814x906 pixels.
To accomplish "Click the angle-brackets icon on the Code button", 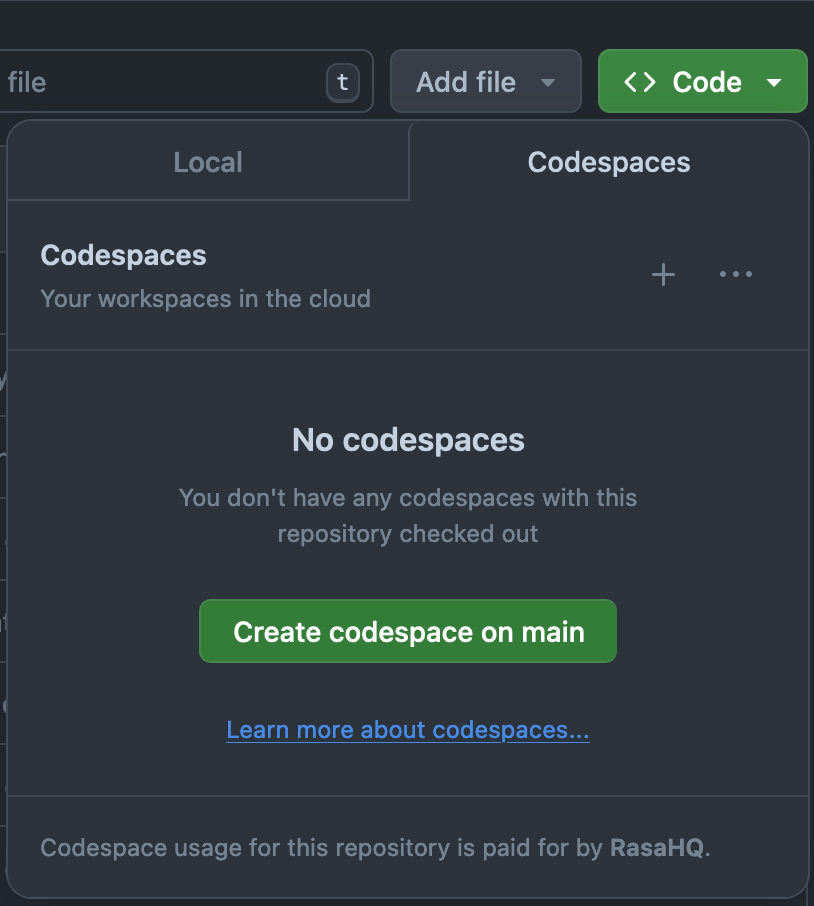I will (640, 81).
